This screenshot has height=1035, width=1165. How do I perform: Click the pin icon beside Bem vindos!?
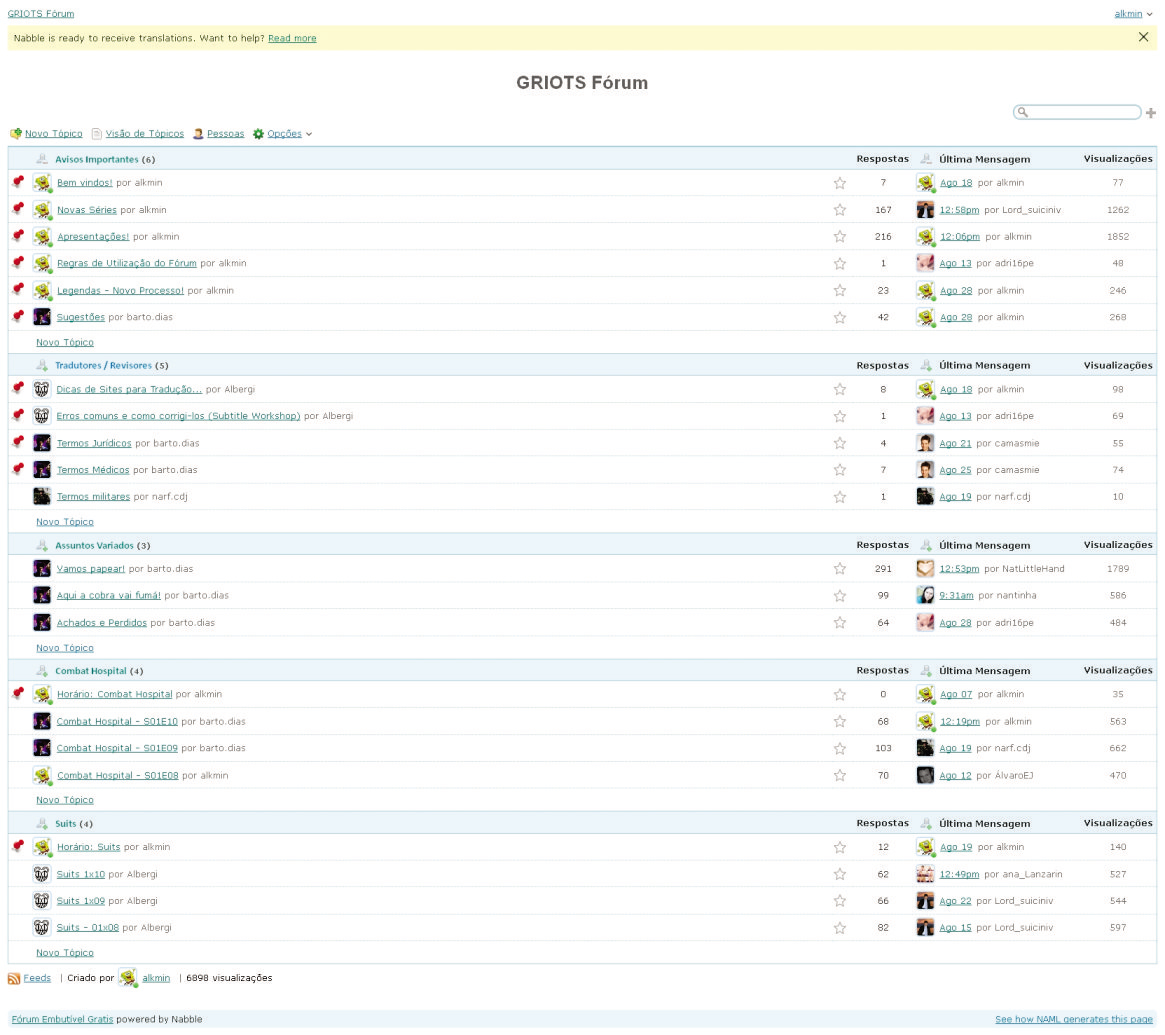pos(18,182)
